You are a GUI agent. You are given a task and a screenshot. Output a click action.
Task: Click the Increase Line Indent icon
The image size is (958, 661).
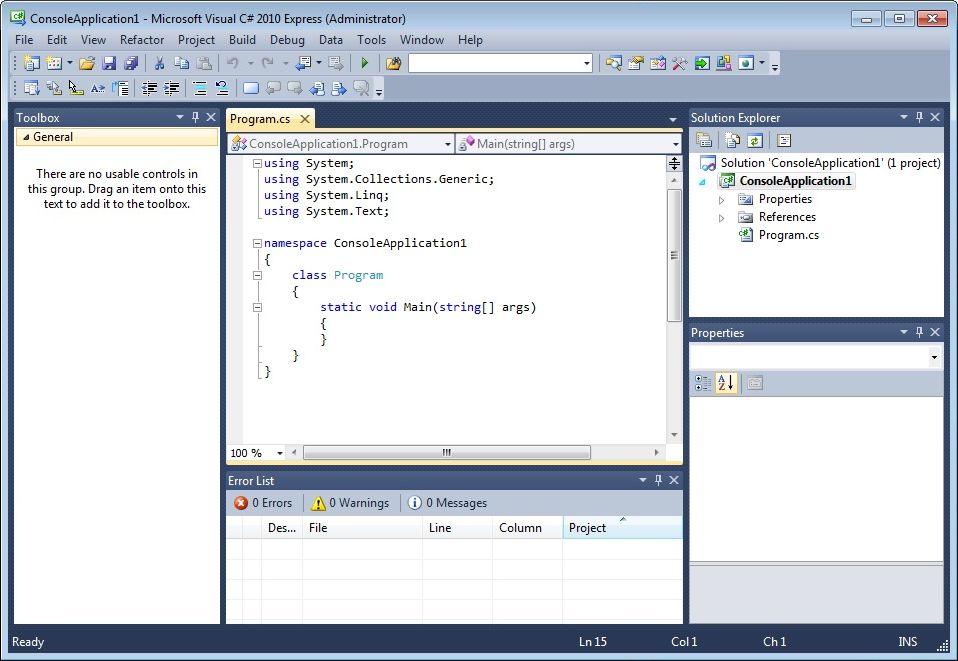(x=172, y=89)
